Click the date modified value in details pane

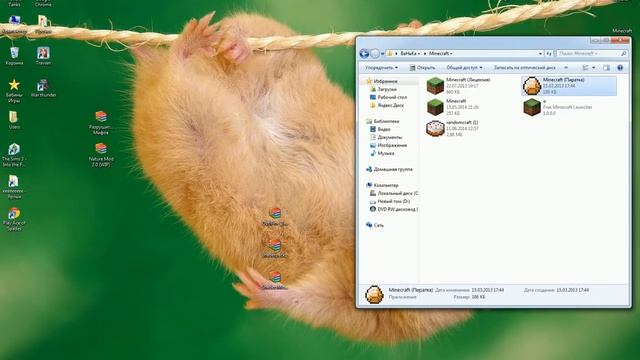pos(487,290)
